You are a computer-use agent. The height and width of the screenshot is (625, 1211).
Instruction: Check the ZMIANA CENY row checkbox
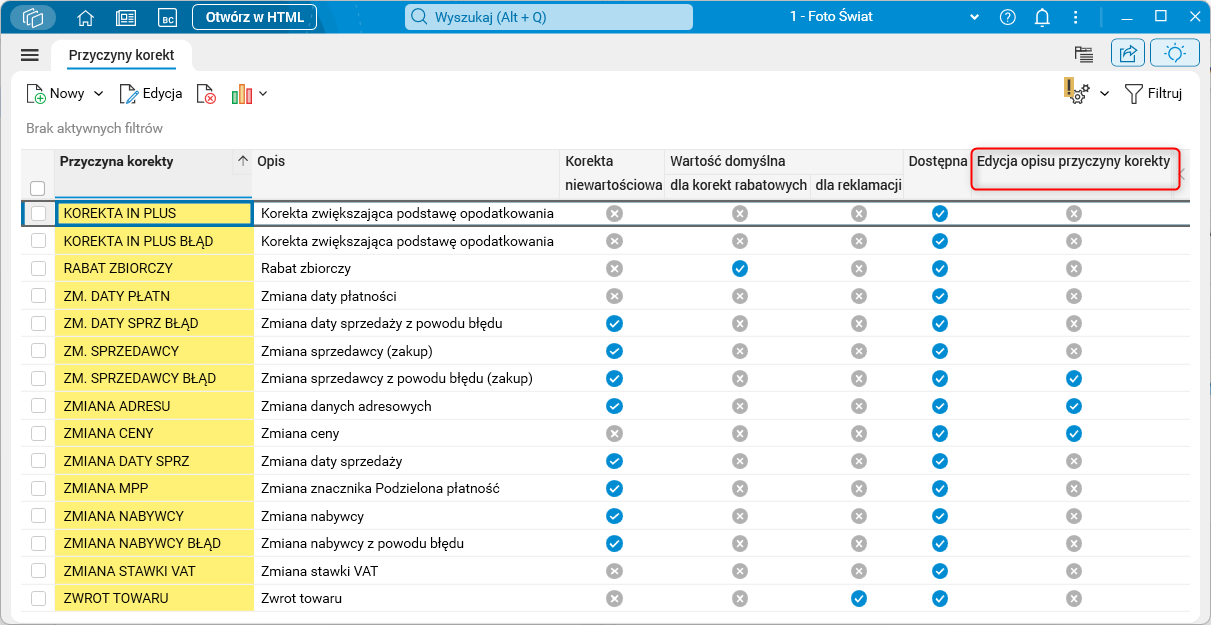coord(38,433)
